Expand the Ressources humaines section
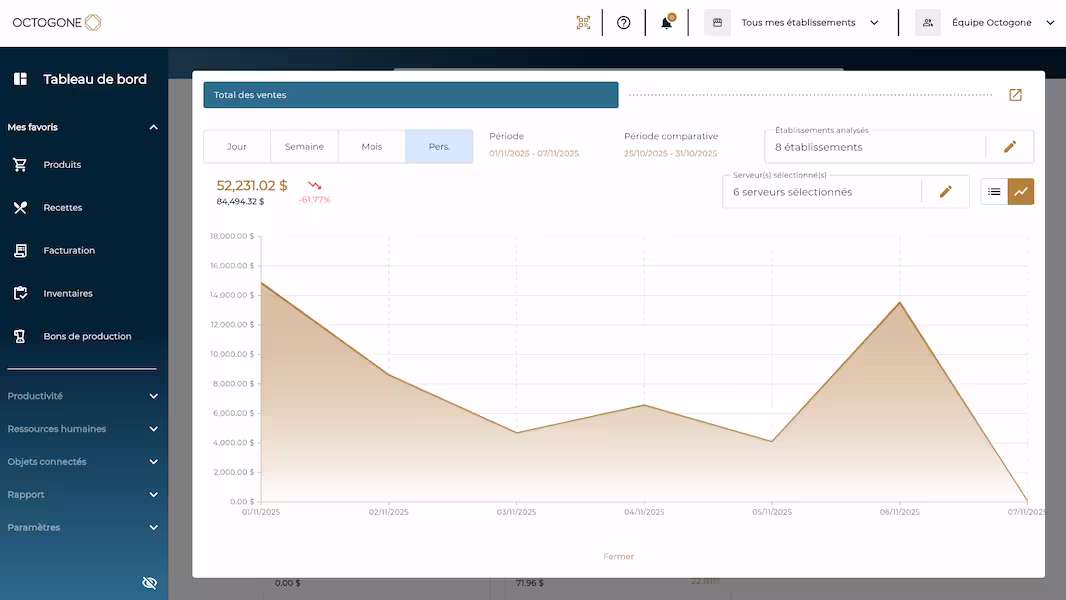The width and height of the screenshot is (1066, 600). tap(80, 428)
